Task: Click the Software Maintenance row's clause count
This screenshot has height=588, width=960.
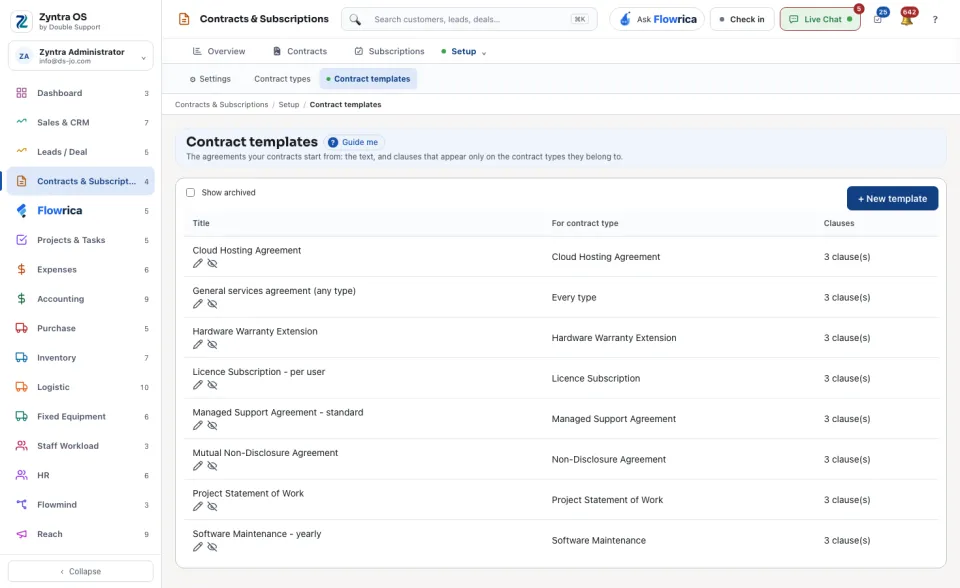Action: click(x=847, y=540)
